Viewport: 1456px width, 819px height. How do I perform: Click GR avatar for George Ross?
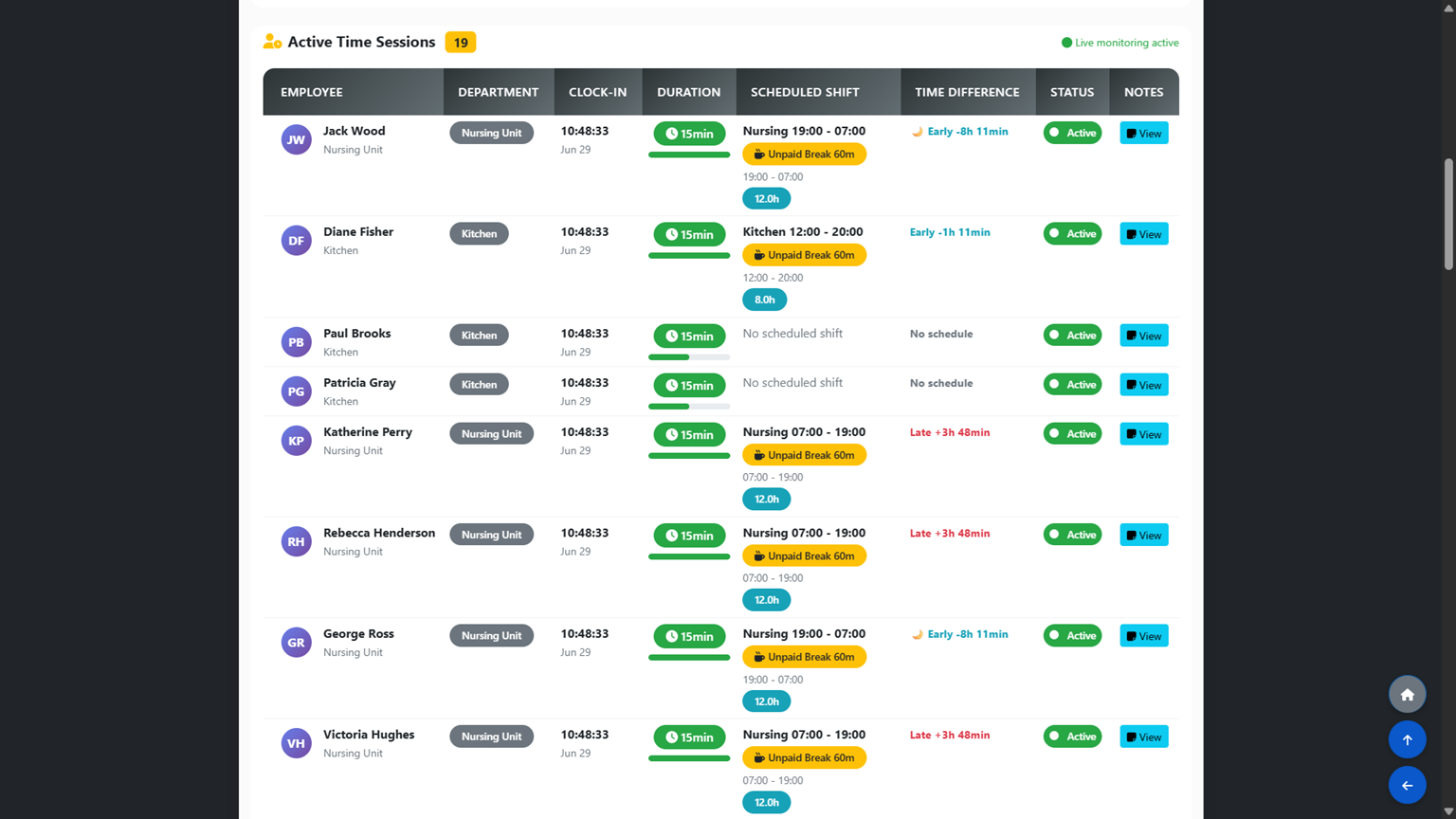(296, 643)
